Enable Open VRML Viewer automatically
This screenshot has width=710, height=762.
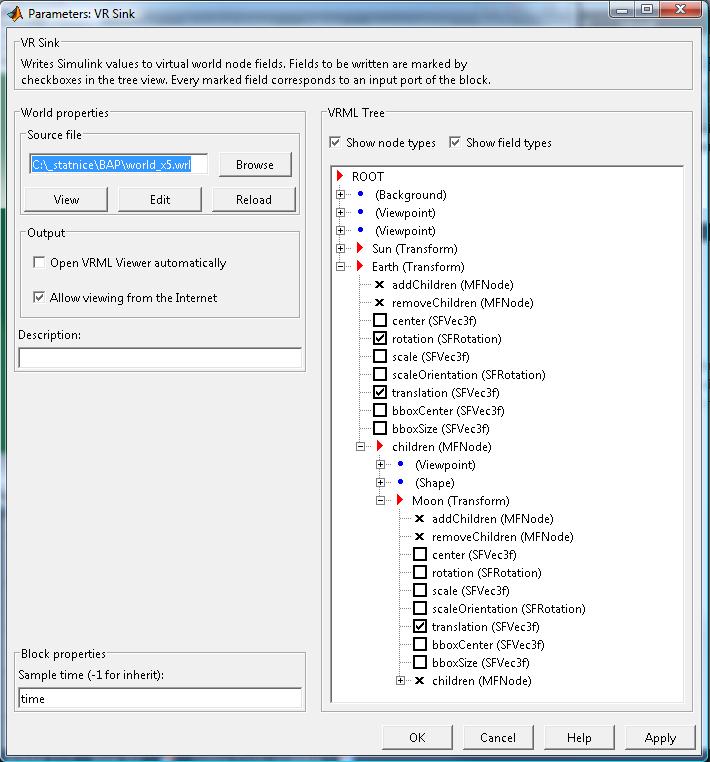(39, 262)
